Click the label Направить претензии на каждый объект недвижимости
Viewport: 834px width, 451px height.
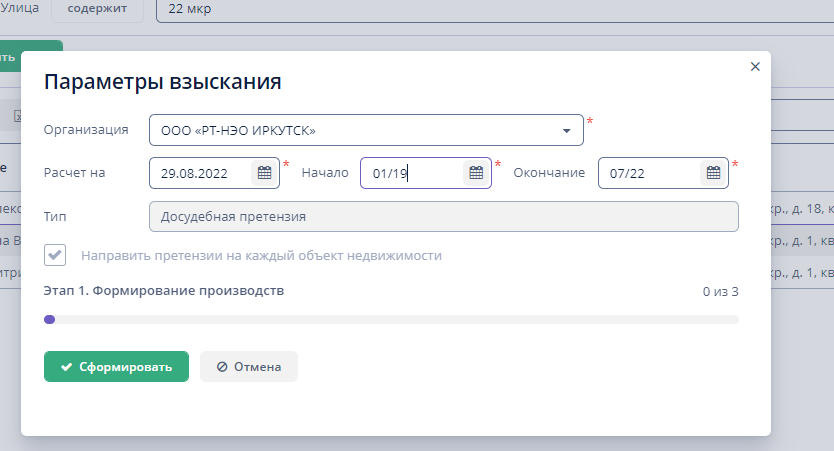tap(261, 255)
